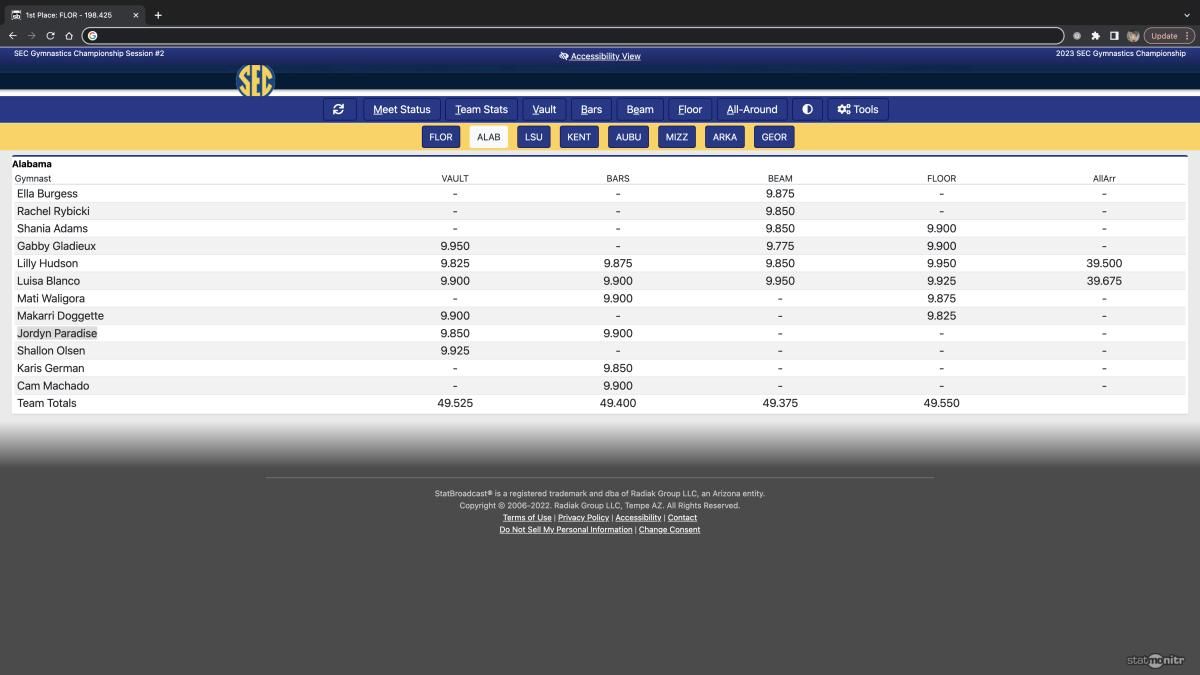The width and height of the screenshot is (1200, 675).
Task: Toggle the dark mode contrast icon
Action: (x=807, y=109)
